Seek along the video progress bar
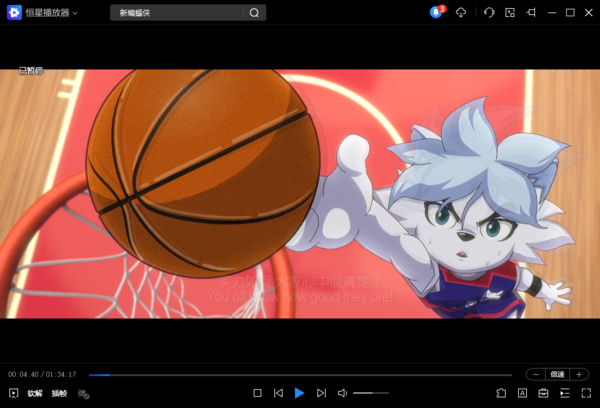The height and width of the screenshot is (408, 600). coord(300,375)
